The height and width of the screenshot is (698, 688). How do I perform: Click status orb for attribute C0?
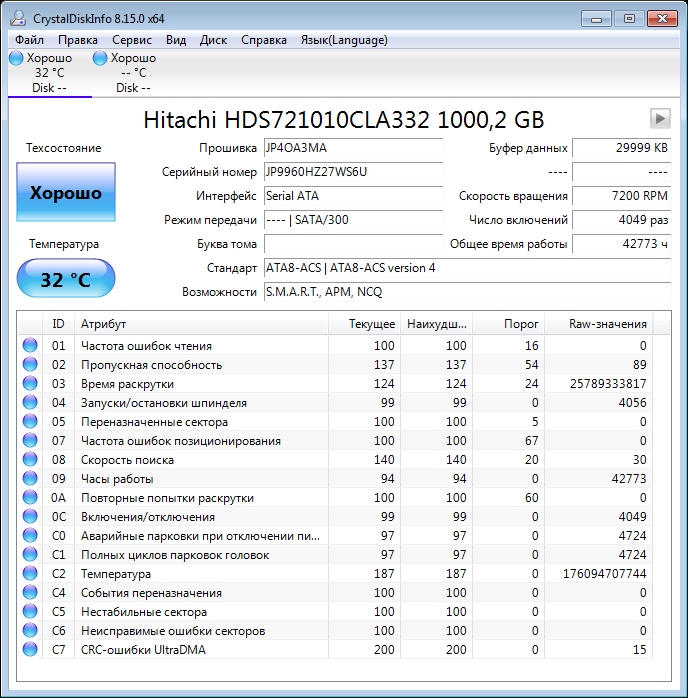tap(30, 536)
